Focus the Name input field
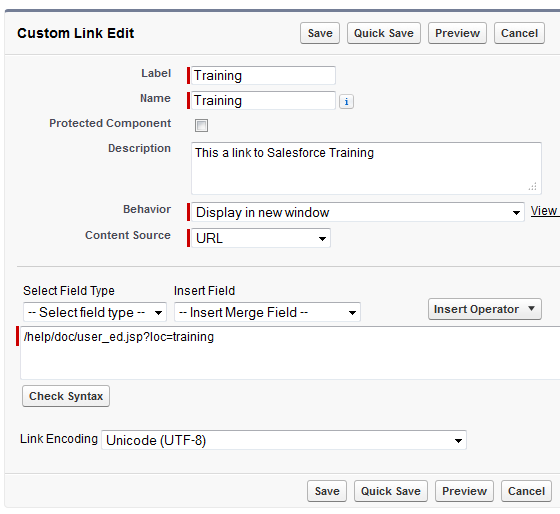The height and width of the screenshot is (514, 560). [x=263, y=100]
